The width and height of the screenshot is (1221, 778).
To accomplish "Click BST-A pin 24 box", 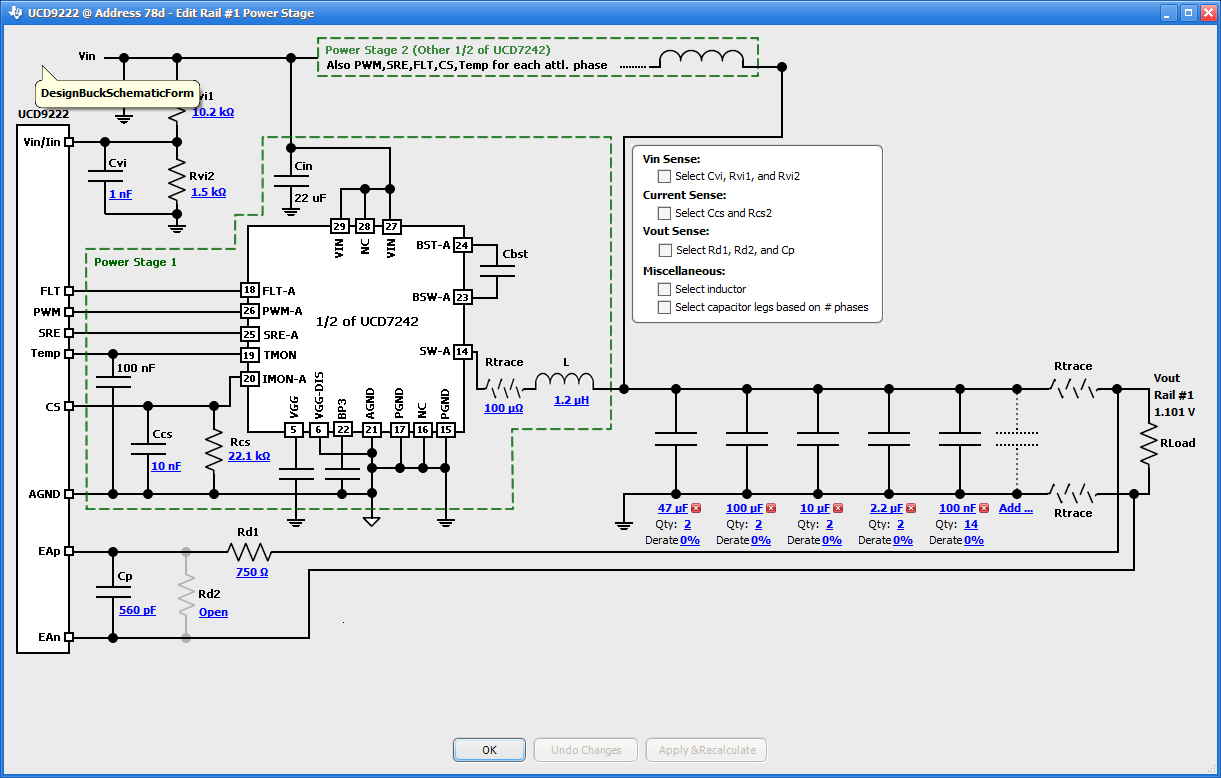I will pos(462,245).
